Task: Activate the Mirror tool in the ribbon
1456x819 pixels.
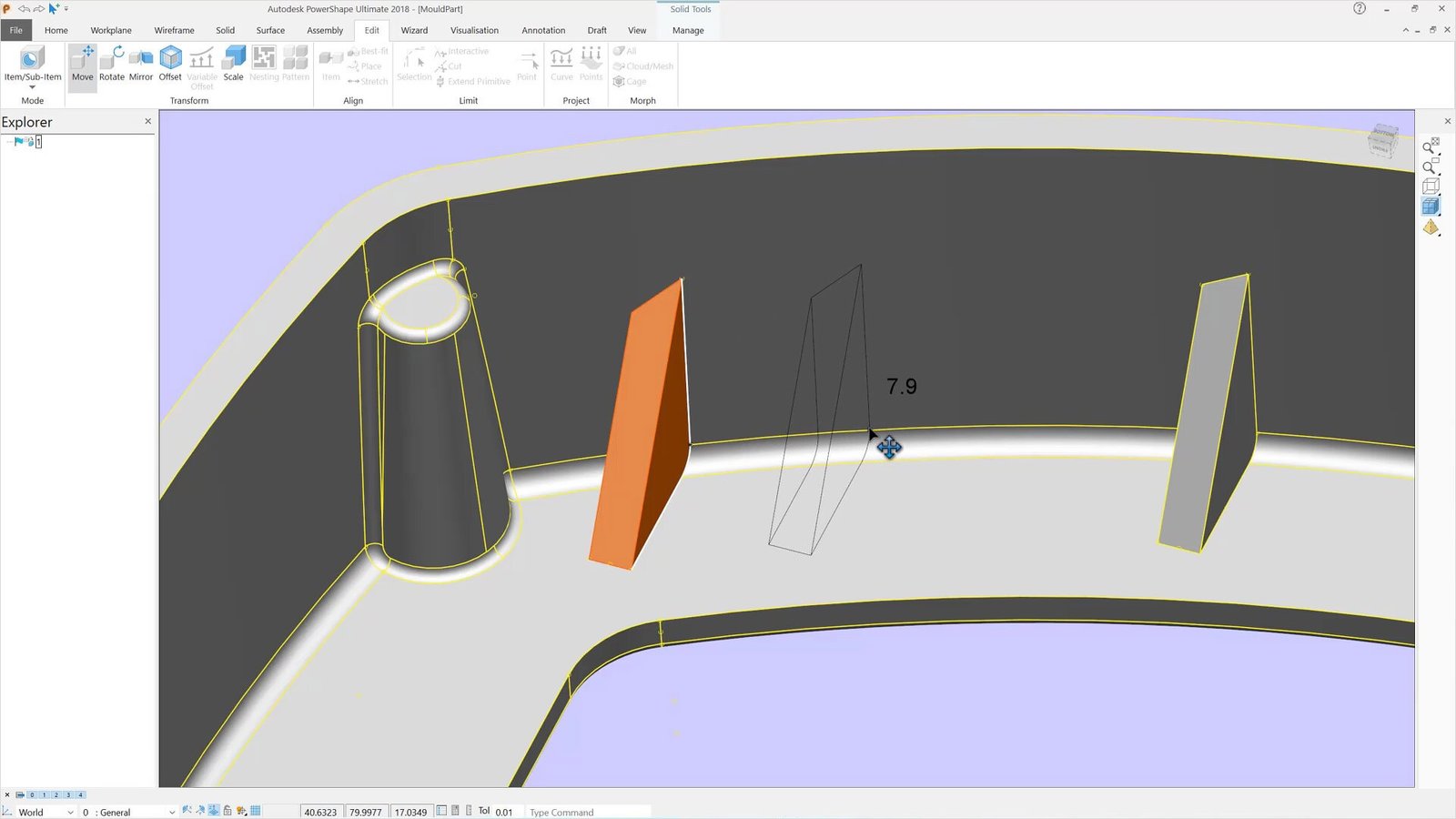Action: click(x=141, y=64)
